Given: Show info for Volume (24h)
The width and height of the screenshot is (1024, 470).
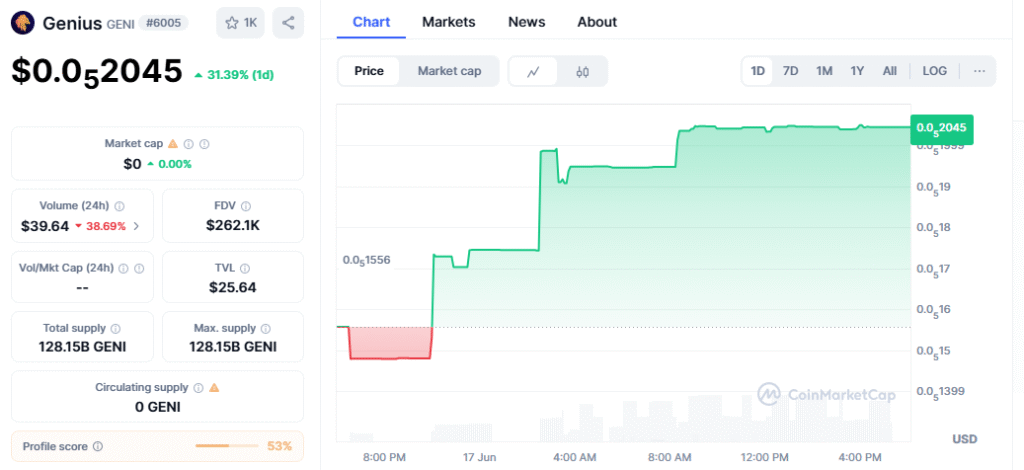Looking at the screenshot, I should [x=120, y=206].
